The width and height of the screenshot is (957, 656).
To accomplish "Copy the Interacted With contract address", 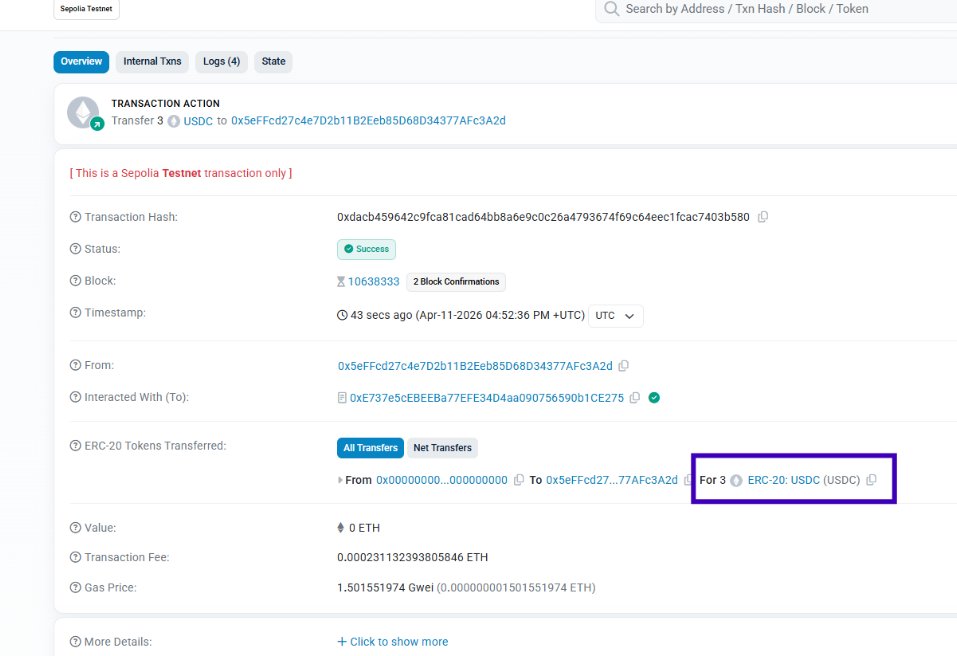I will coord(635,398).
